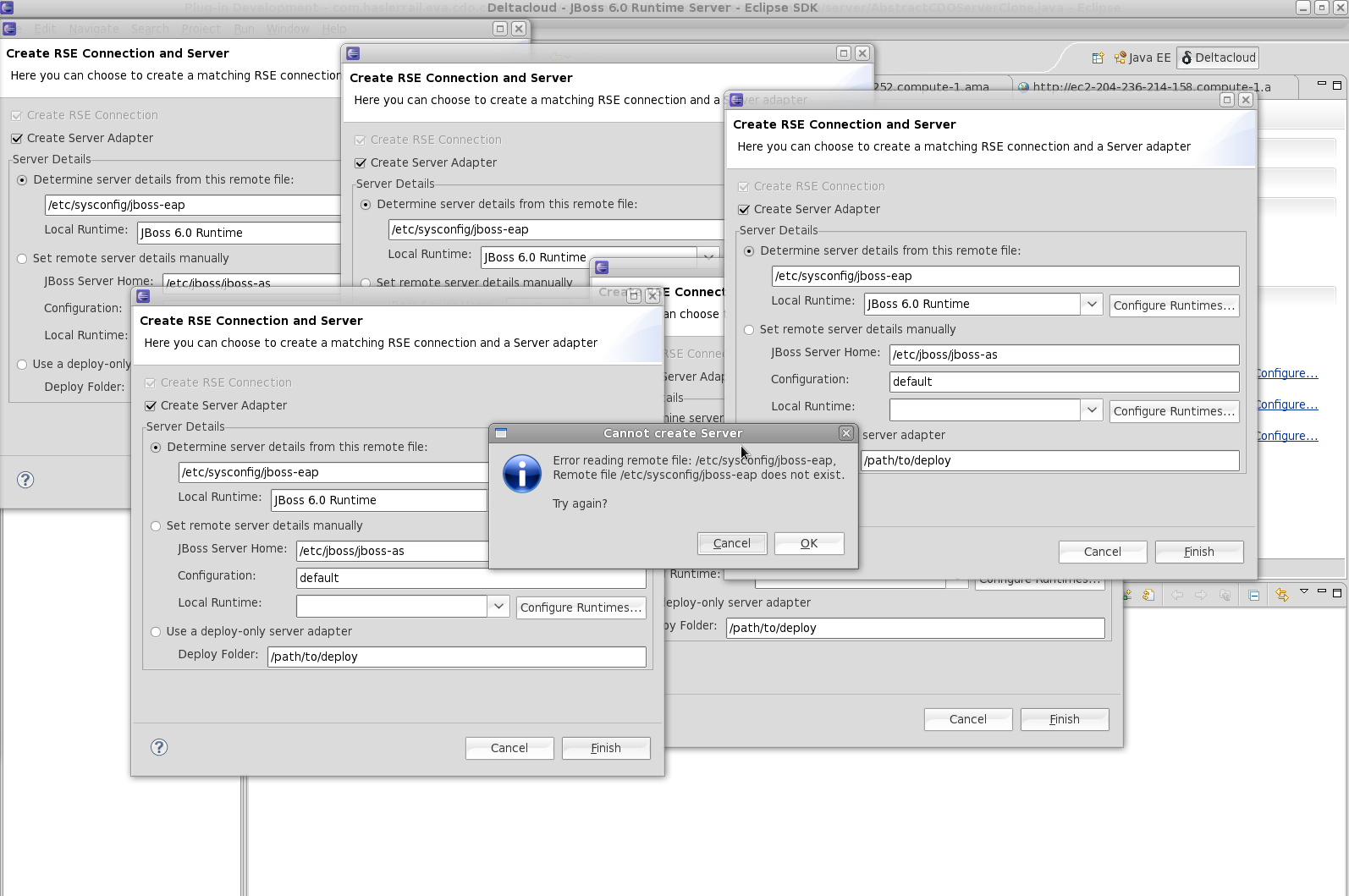
Task: Open the faded Window menu
Action: click(x=288, y=29)
